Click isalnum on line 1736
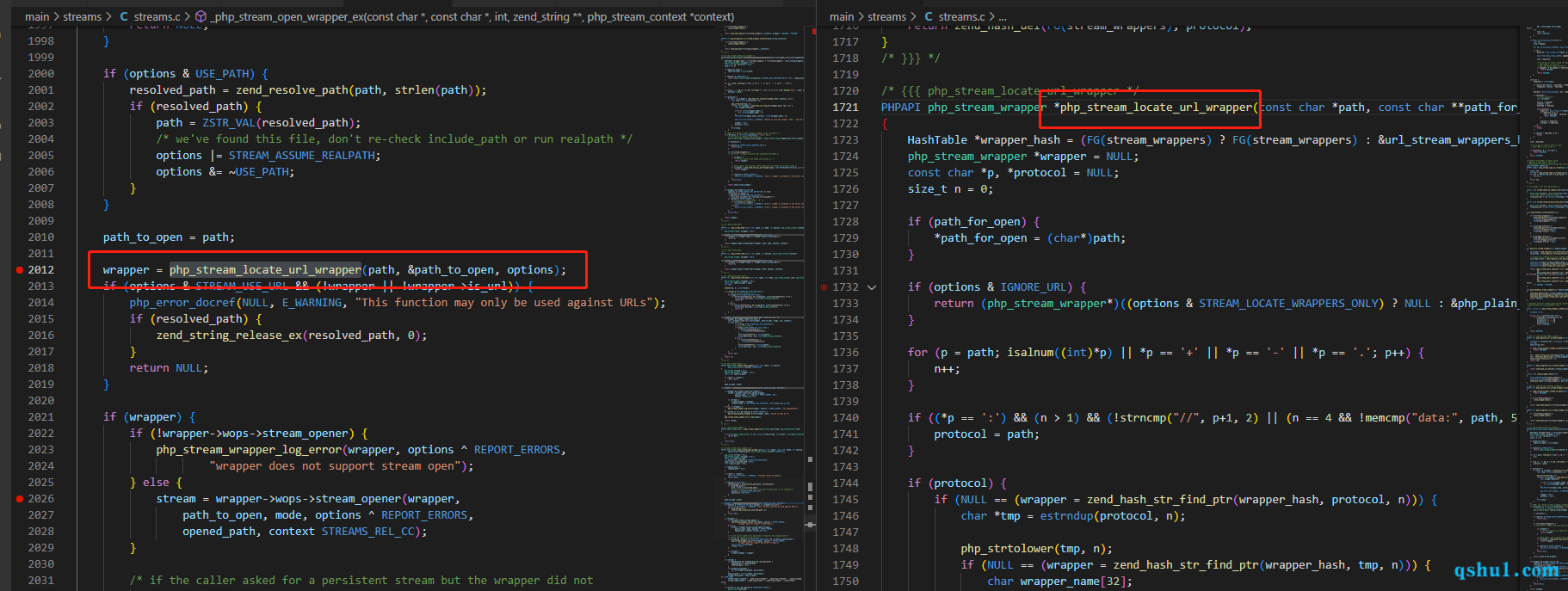This screenshot has width=1568, height=591. point(1030,352)
